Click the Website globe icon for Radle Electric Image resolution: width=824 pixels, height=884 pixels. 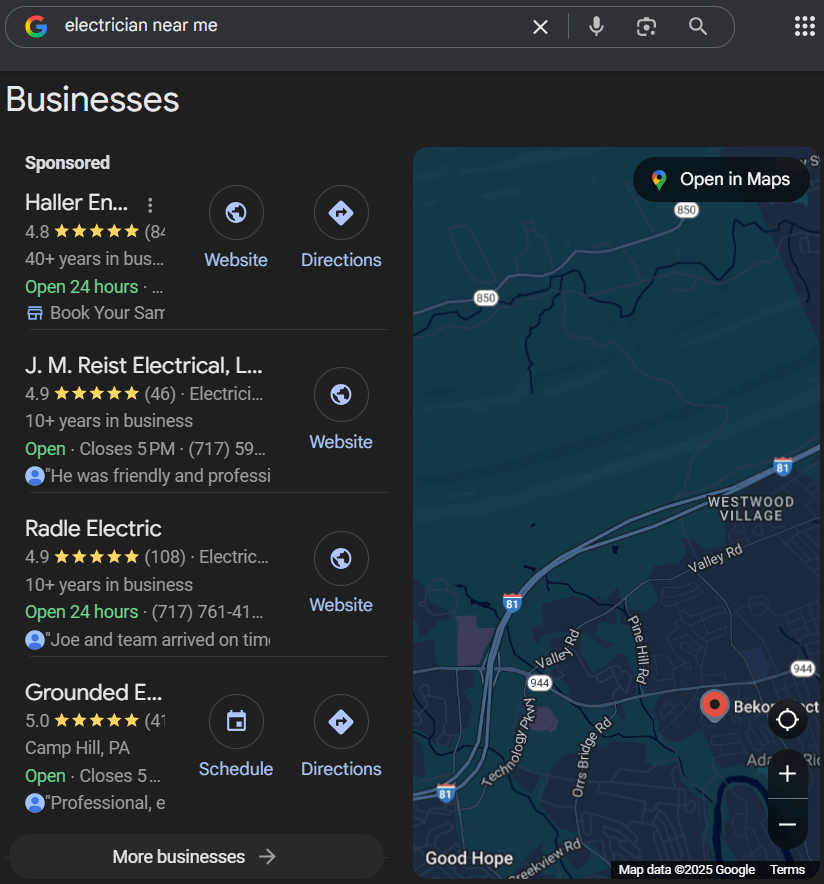pos(341,558)
